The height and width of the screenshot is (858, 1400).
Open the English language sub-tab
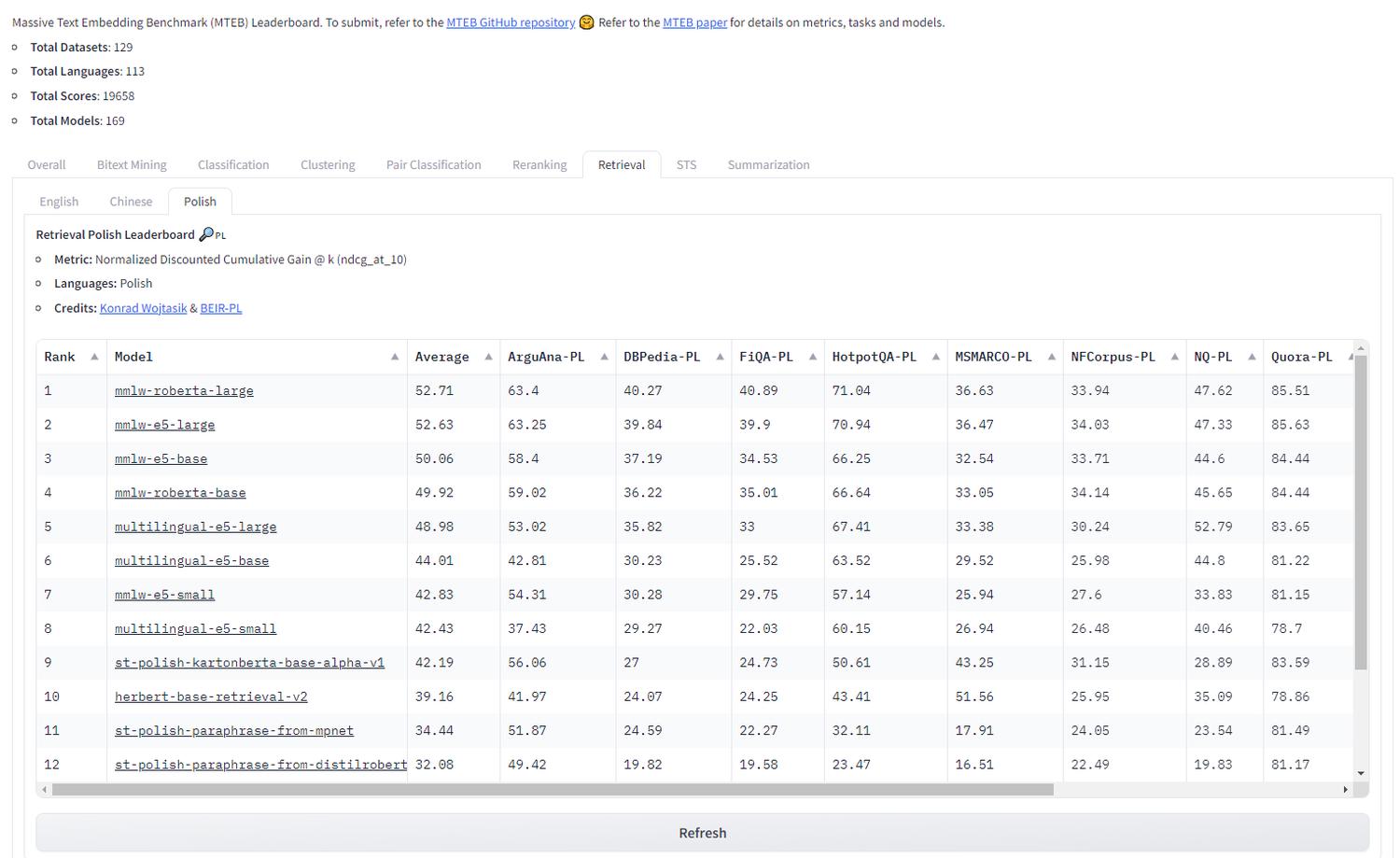tap(59, 202)
